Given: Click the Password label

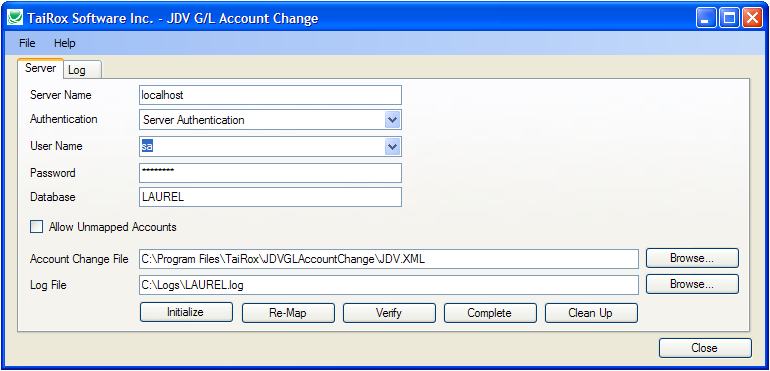Looking at the screenshot, I should point(53,173).
